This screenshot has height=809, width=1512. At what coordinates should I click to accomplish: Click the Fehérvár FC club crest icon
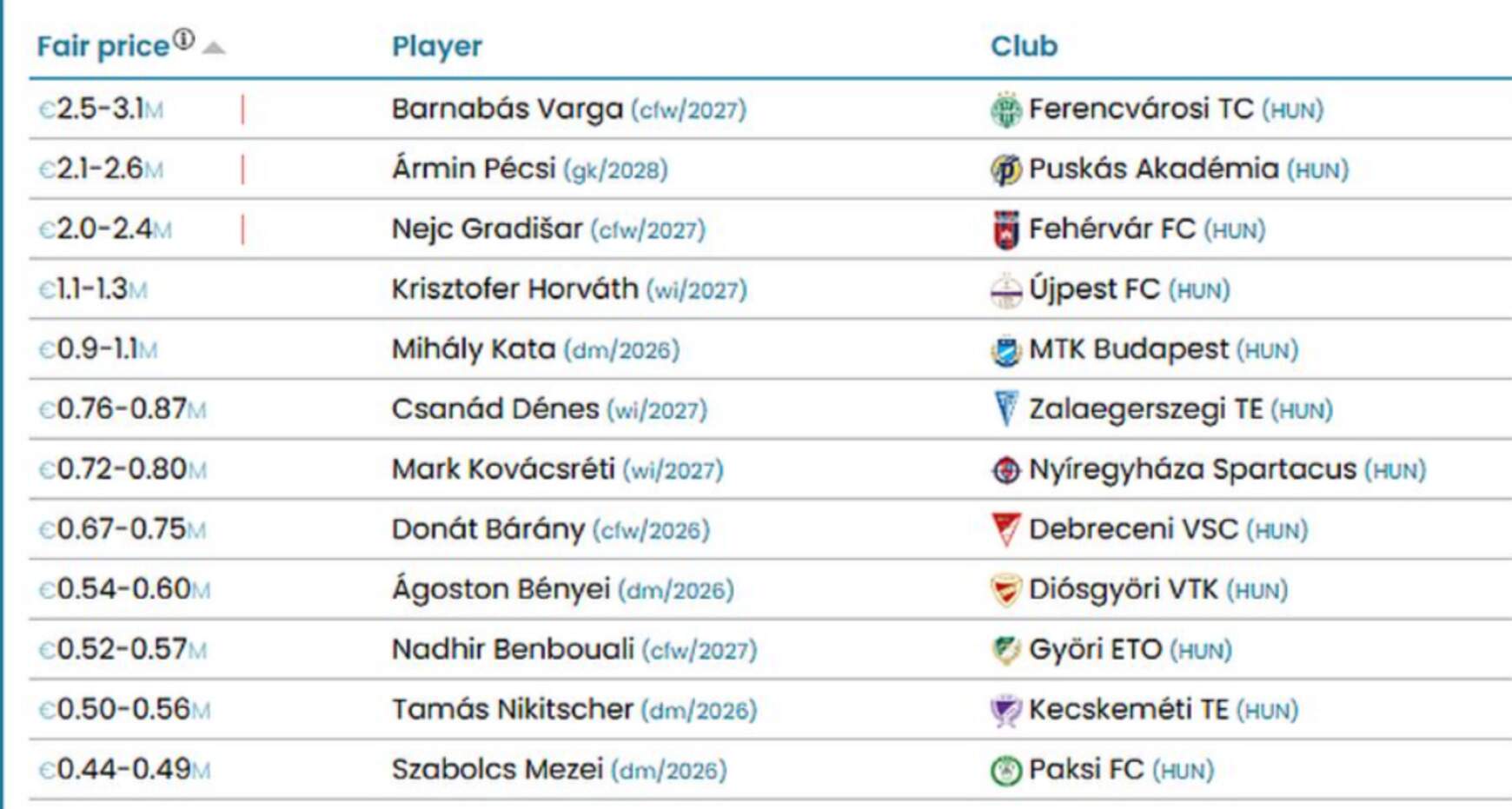click(1005, 230)
